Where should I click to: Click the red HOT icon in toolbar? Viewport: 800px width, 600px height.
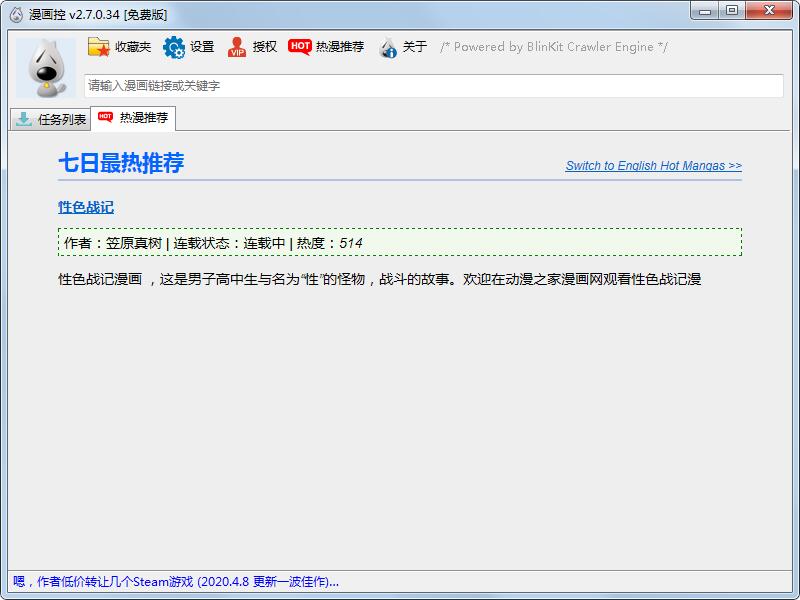click(x=299, y=47)
